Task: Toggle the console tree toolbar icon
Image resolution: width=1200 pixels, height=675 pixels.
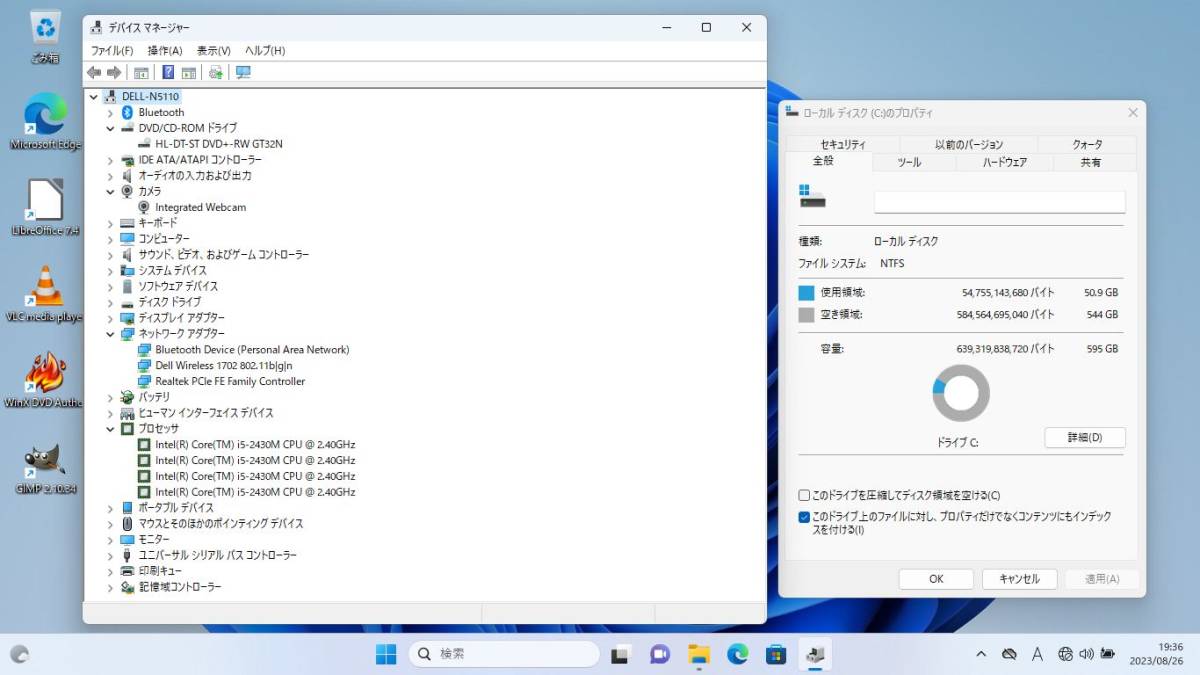Action: point(141,72)
